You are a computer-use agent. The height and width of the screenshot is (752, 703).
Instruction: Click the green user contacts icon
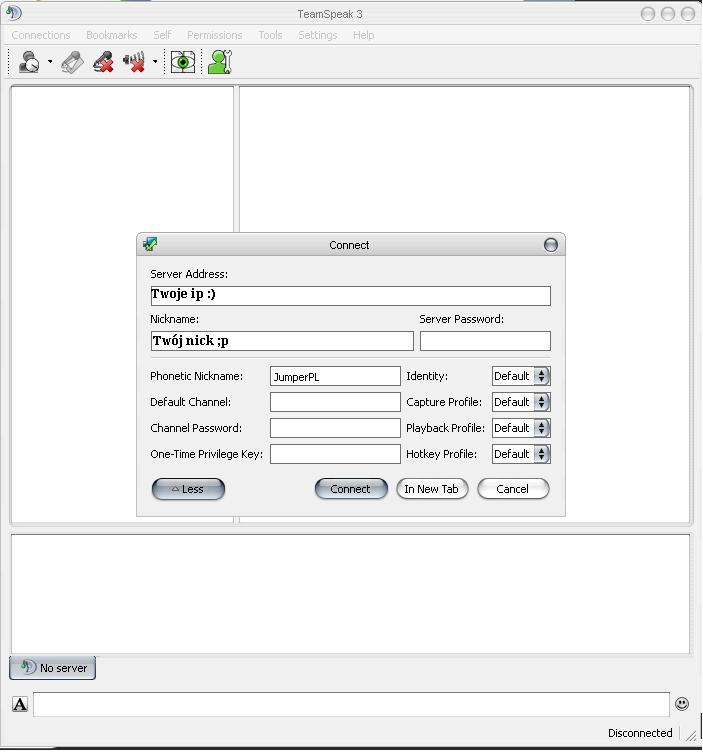pyautogui.click(x=220, y=62)
